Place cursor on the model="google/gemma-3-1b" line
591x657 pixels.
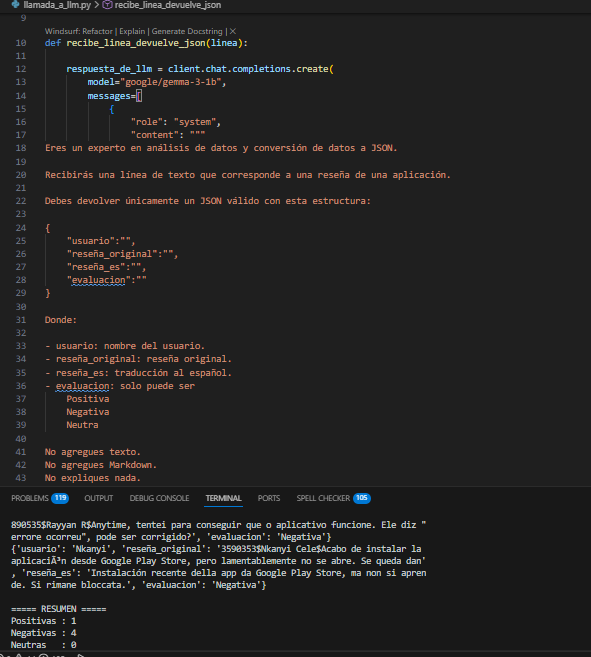point(157,82)
